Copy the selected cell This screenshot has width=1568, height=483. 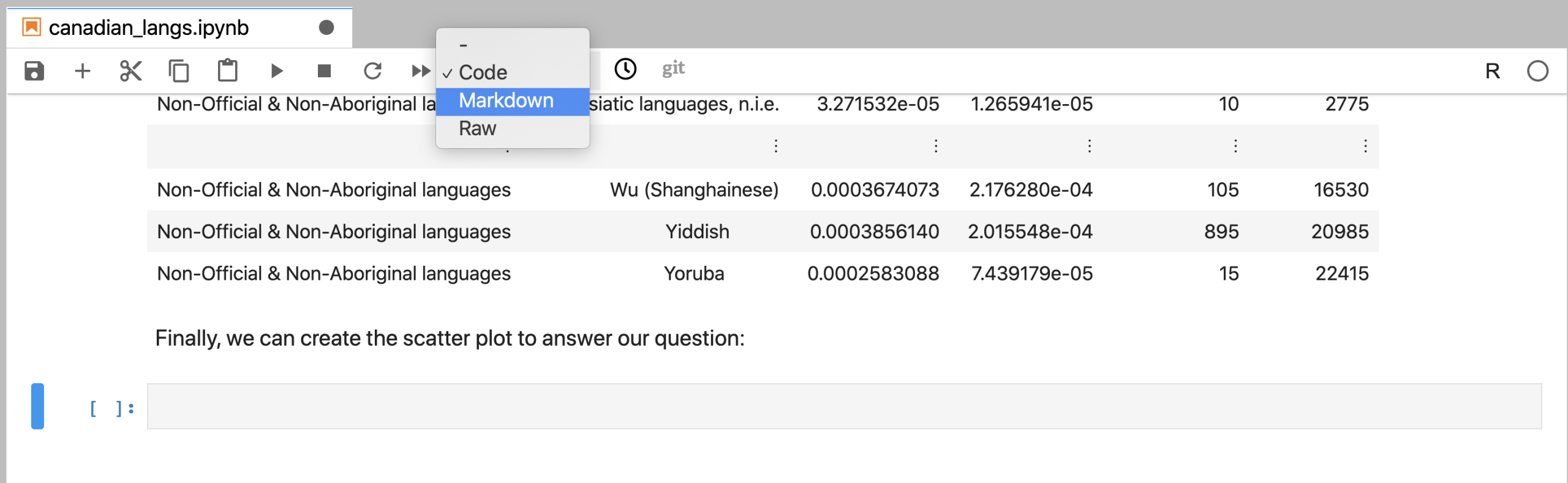[x=179, y=71]
